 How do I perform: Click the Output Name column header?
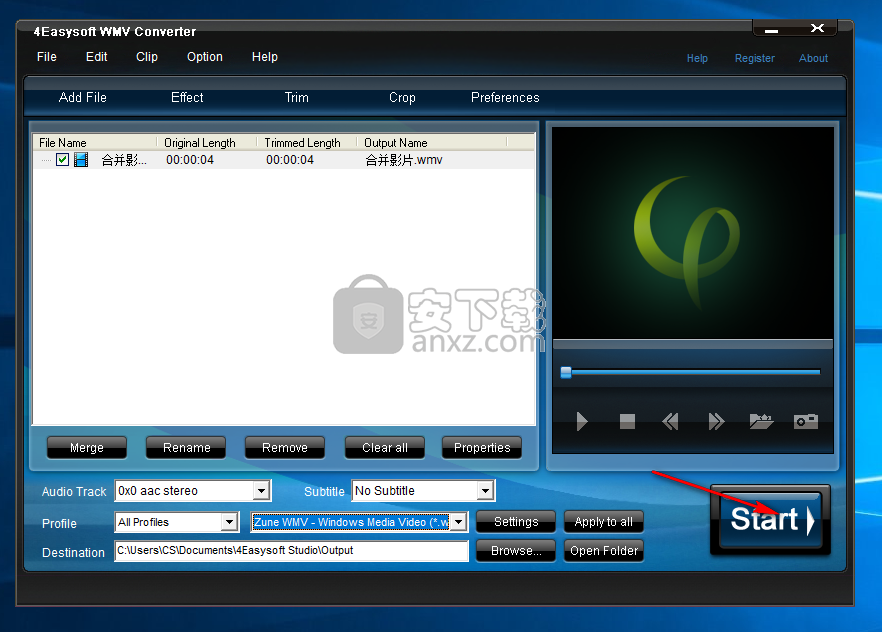(x=432, y=143)
